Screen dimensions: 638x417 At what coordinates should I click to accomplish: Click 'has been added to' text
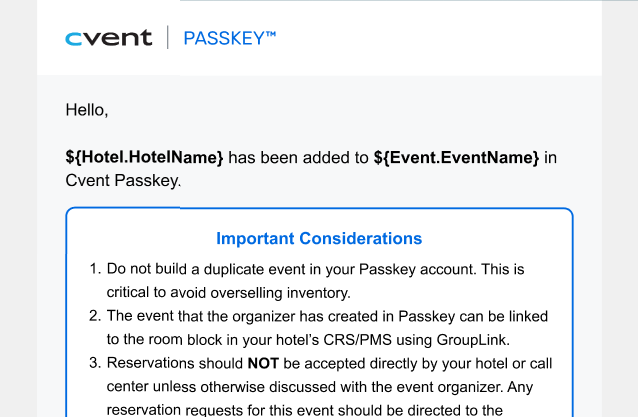point(298,157)
